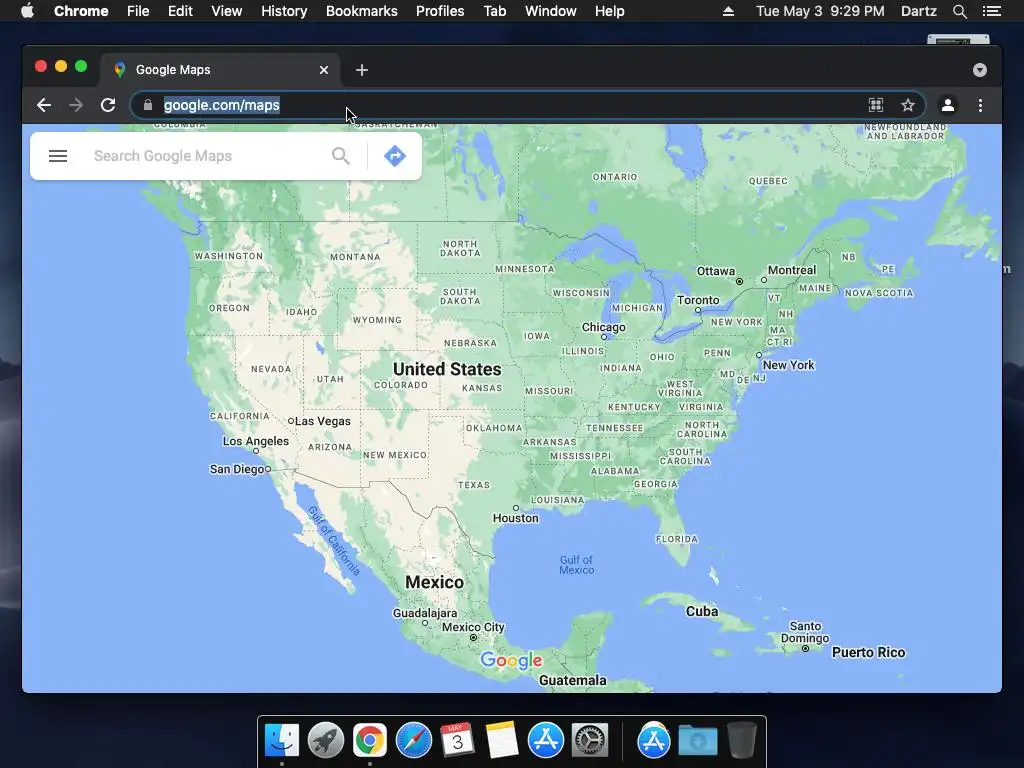The height and width of the screenshot is (768, 1024).
Task: Open the Google Maps hamburger menu
Action: click(58, 156)
